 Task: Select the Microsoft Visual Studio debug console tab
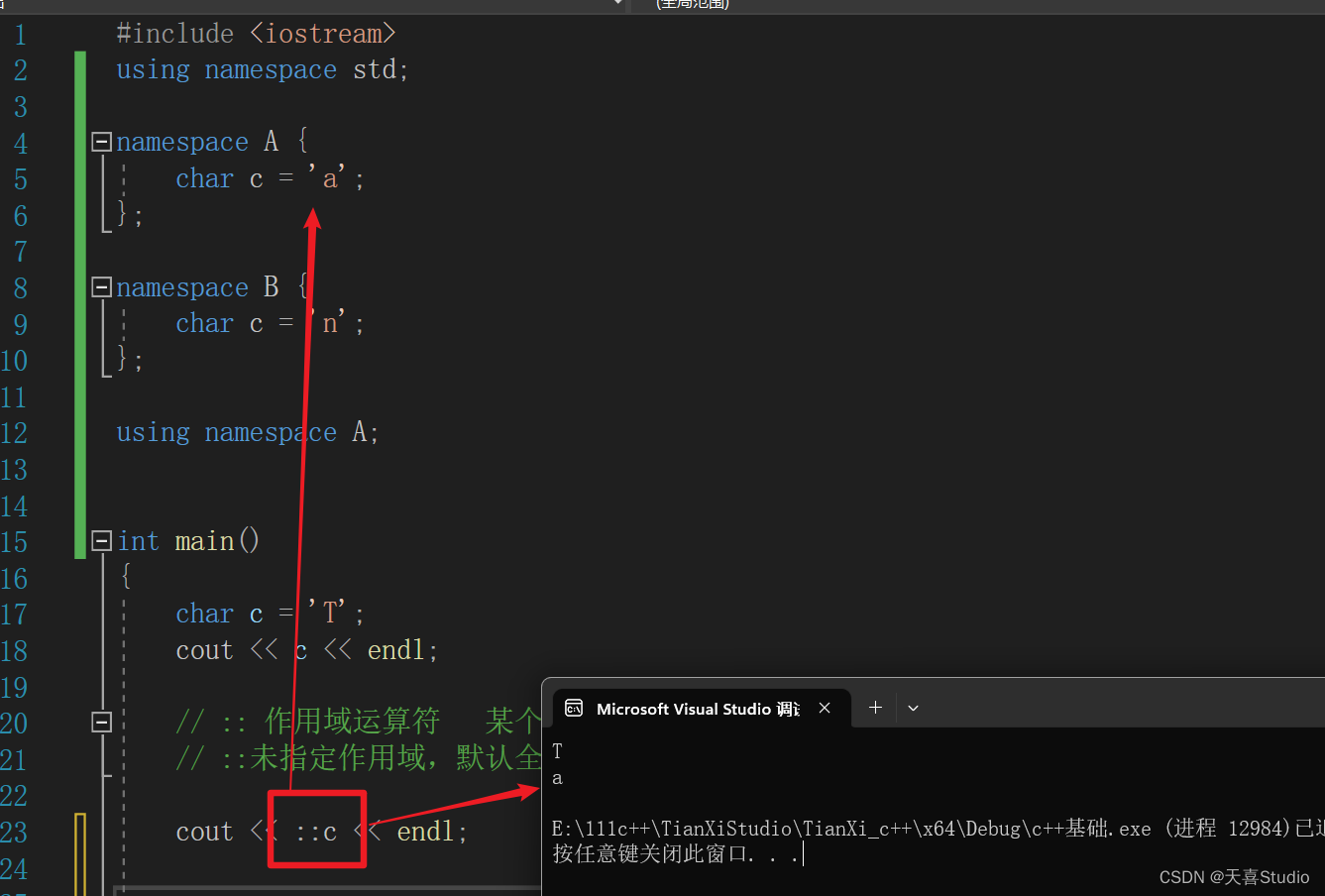pyautogui.click(x=702, y=708)
